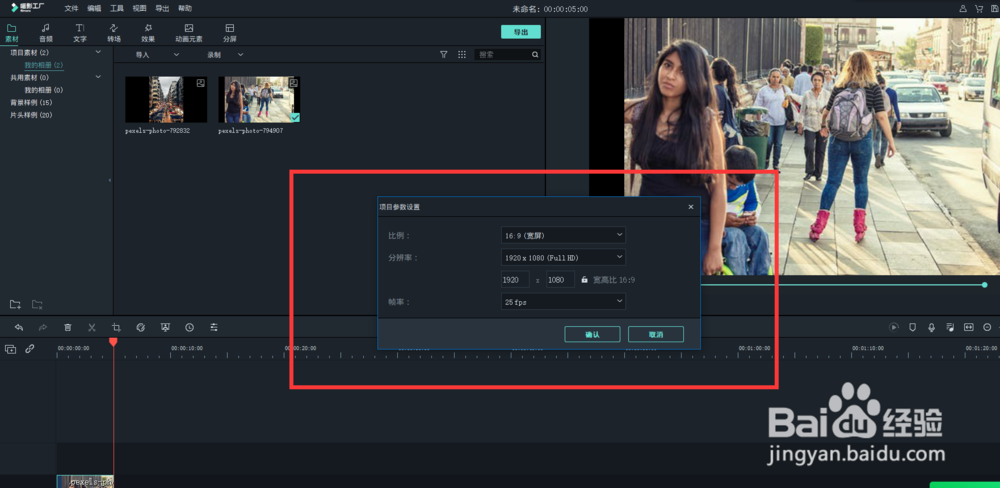Close the 项目参数设置 dialog
The height and width of the screenshot is (488, 1000).
click(x=691, y=207)
